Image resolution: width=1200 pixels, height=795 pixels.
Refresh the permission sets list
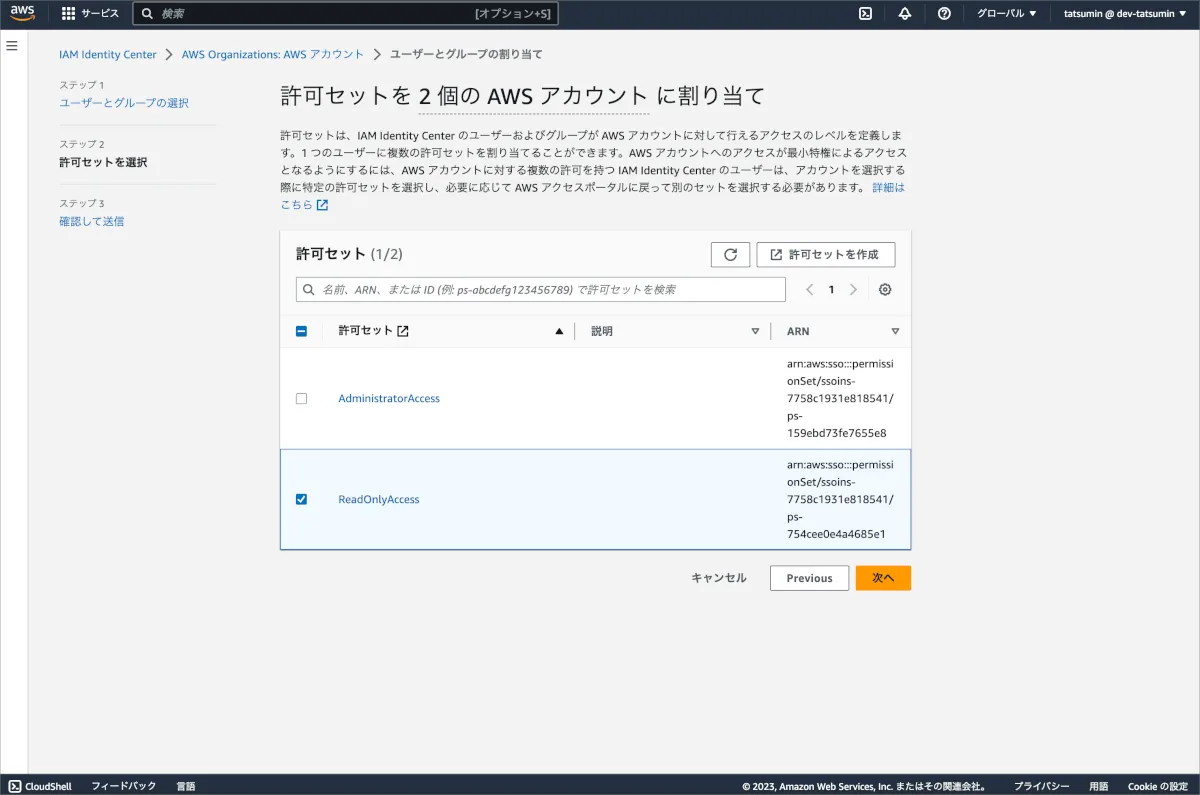730,255
